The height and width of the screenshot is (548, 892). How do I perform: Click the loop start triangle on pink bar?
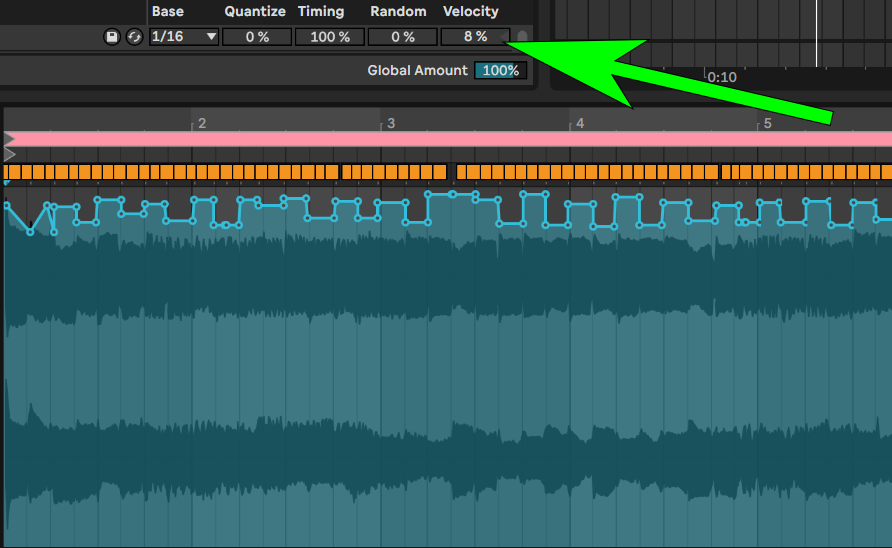pos(9,139)
